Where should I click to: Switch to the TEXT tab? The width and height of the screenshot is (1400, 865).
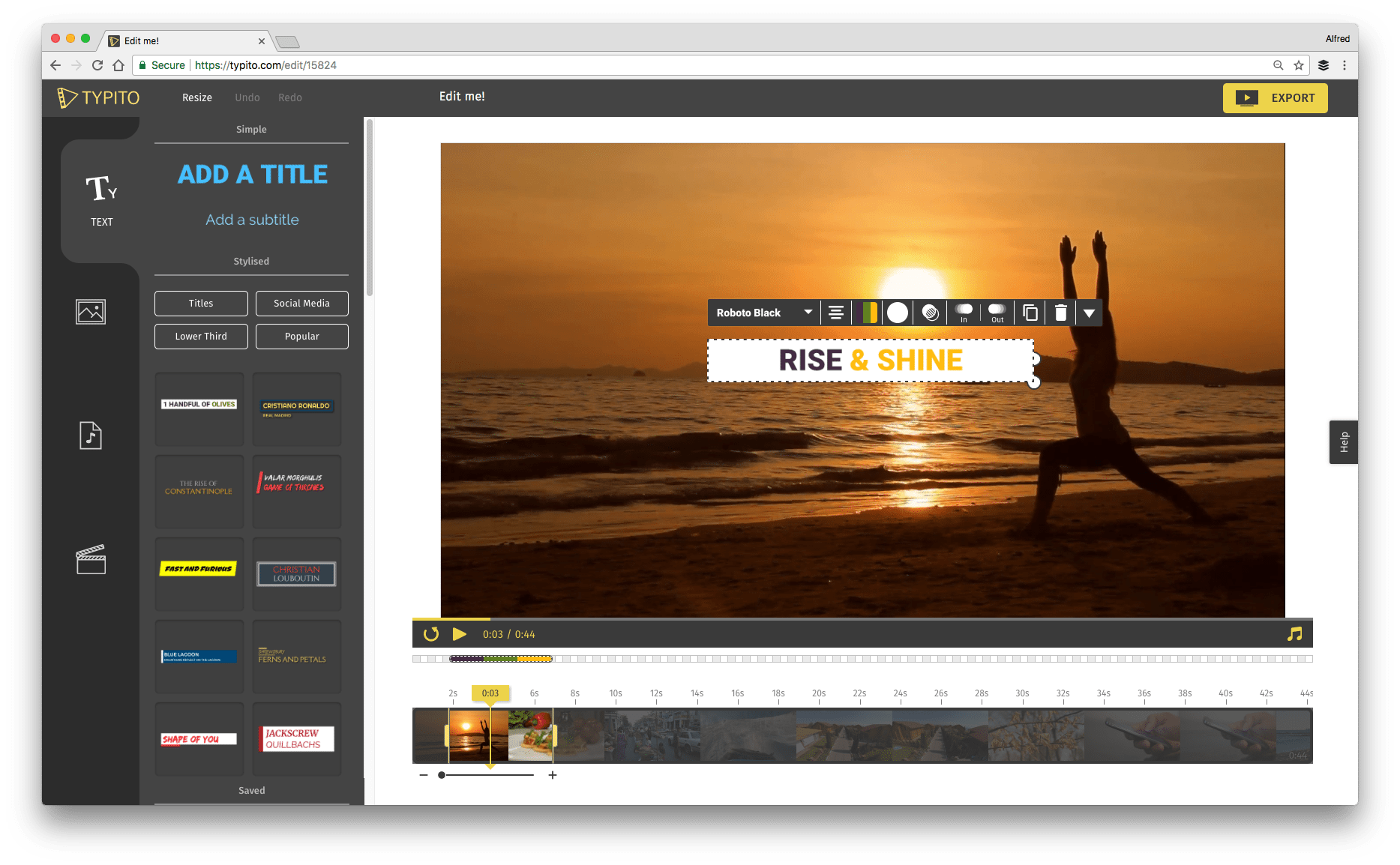tap(100, 199)
